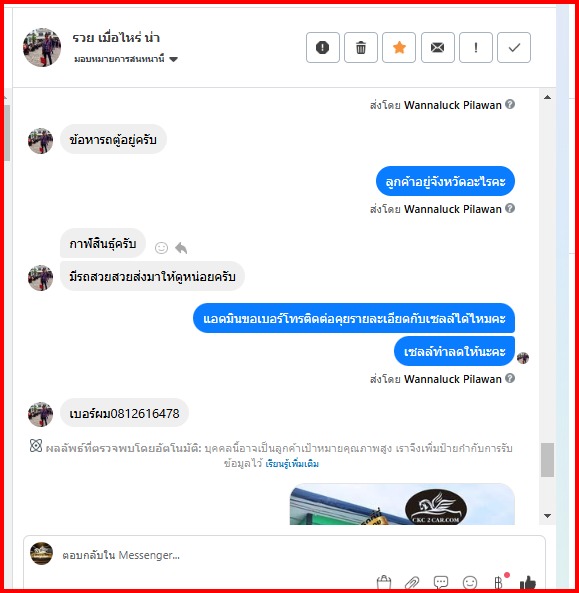Open emoji picker in reply toolbar
The width and height of the screenshot is (579, 593).
click(470, 583)
